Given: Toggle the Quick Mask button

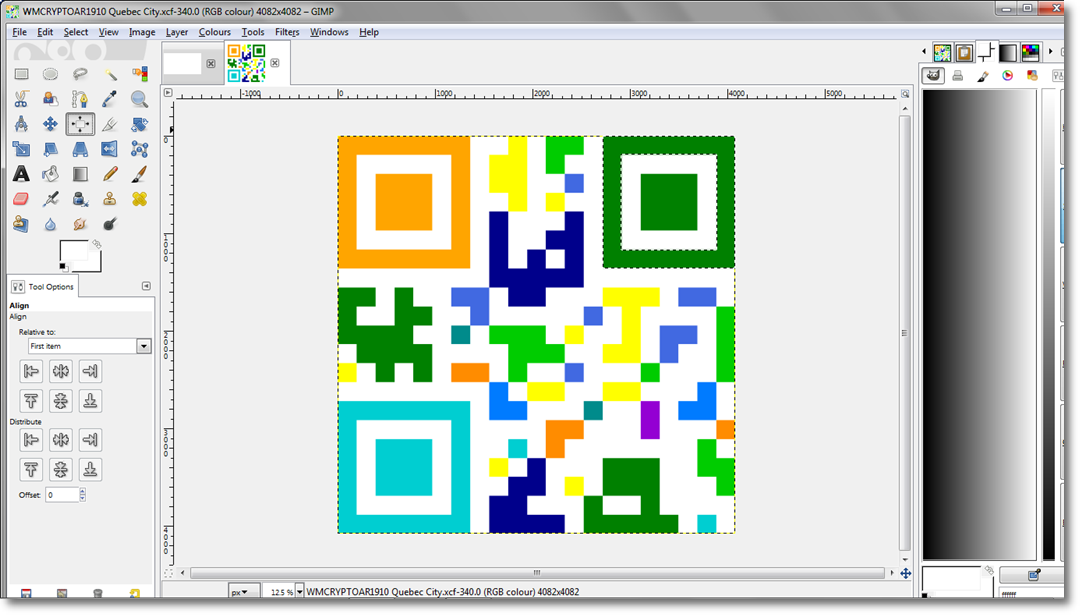Looking at the screenshot, I should coord(168,573).
